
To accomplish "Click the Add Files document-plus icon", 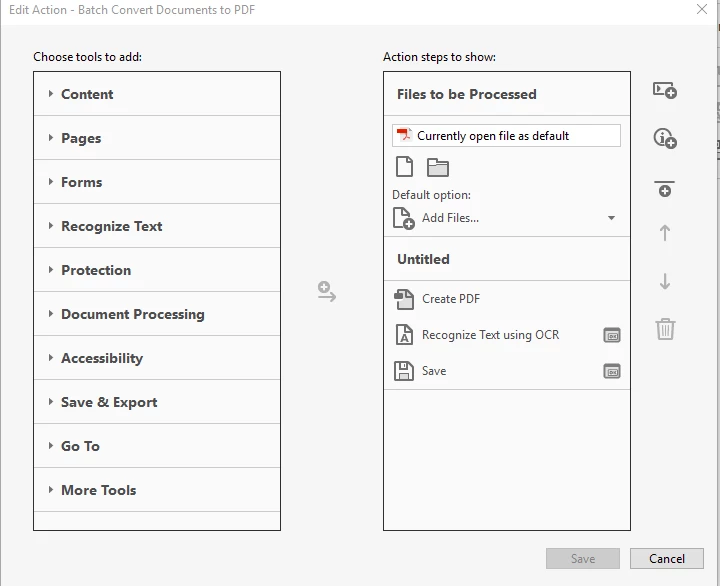I will tap(404, 218).
